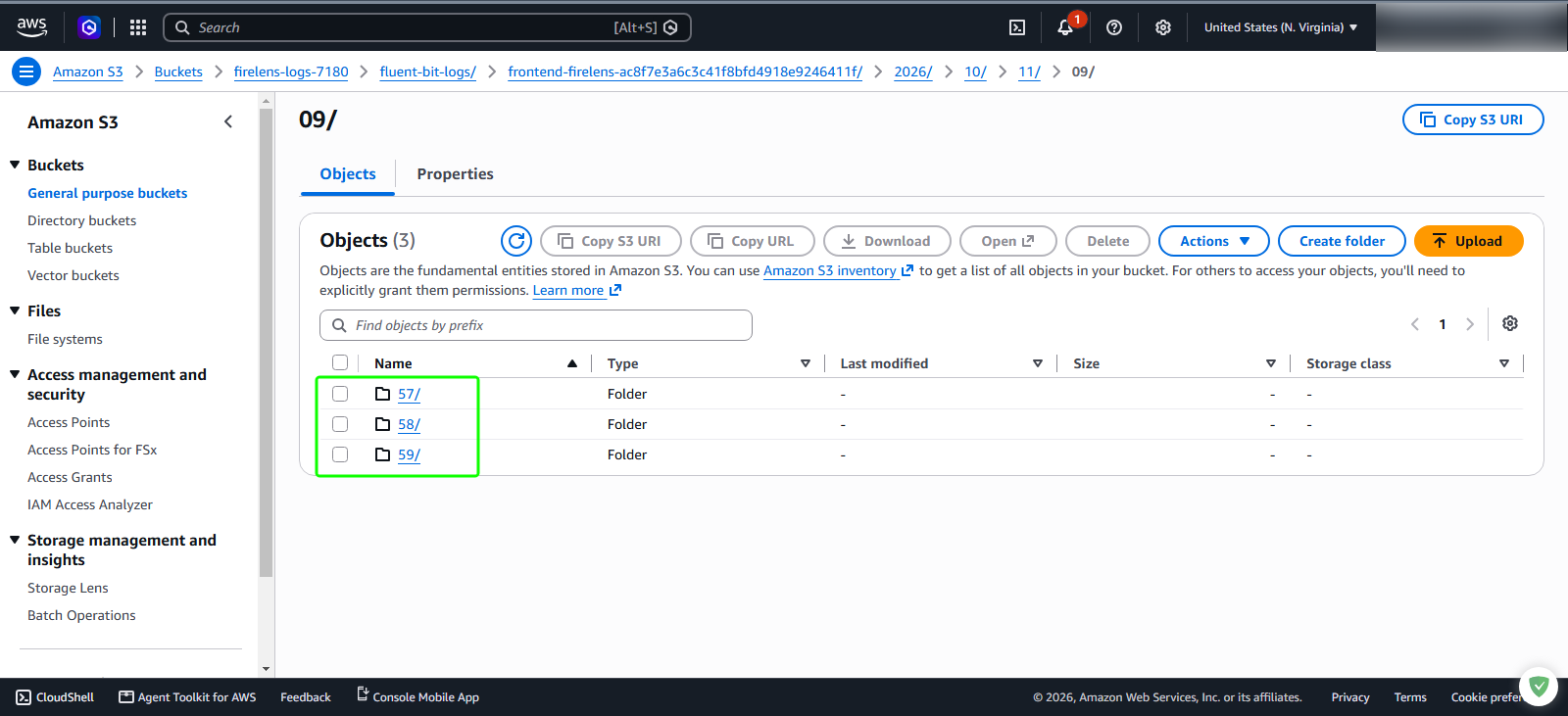This screenshot has width=1568, height=716.
Task: Open the United States (N. Virginia) region selector
Action: pyautogui.click(x=1281, y=27)
